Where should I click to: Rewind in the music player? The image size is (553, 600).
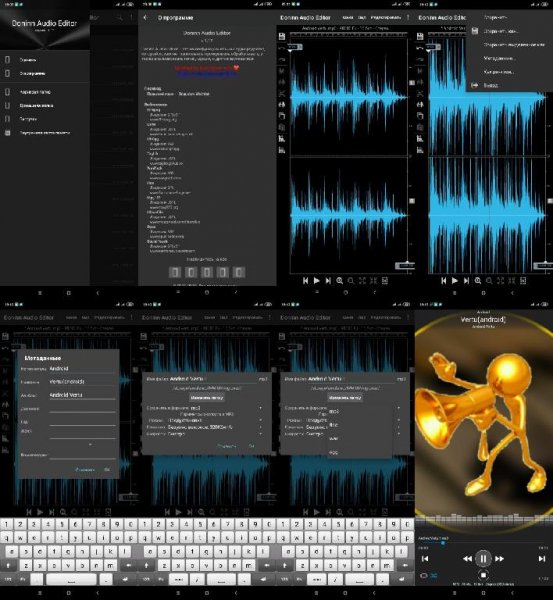pos(467,559)
